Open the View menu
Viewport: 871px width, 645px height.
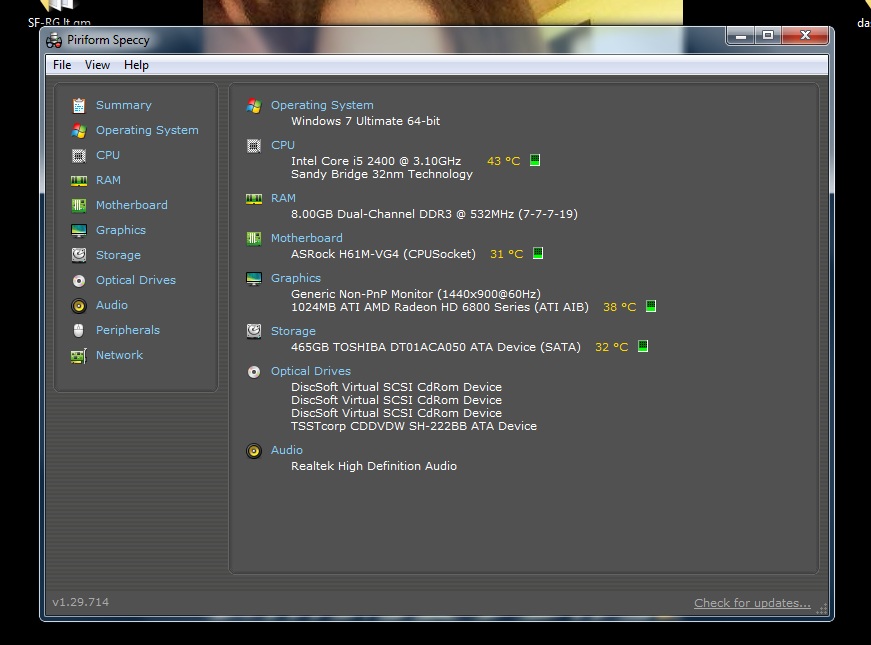97,65
